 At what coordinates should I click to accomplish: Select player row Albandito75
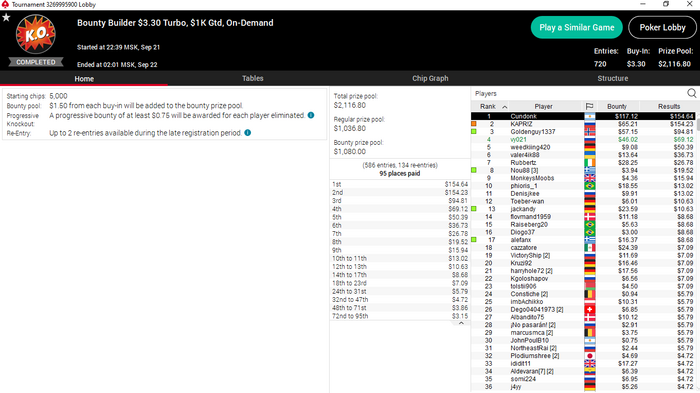coord(583,317)
